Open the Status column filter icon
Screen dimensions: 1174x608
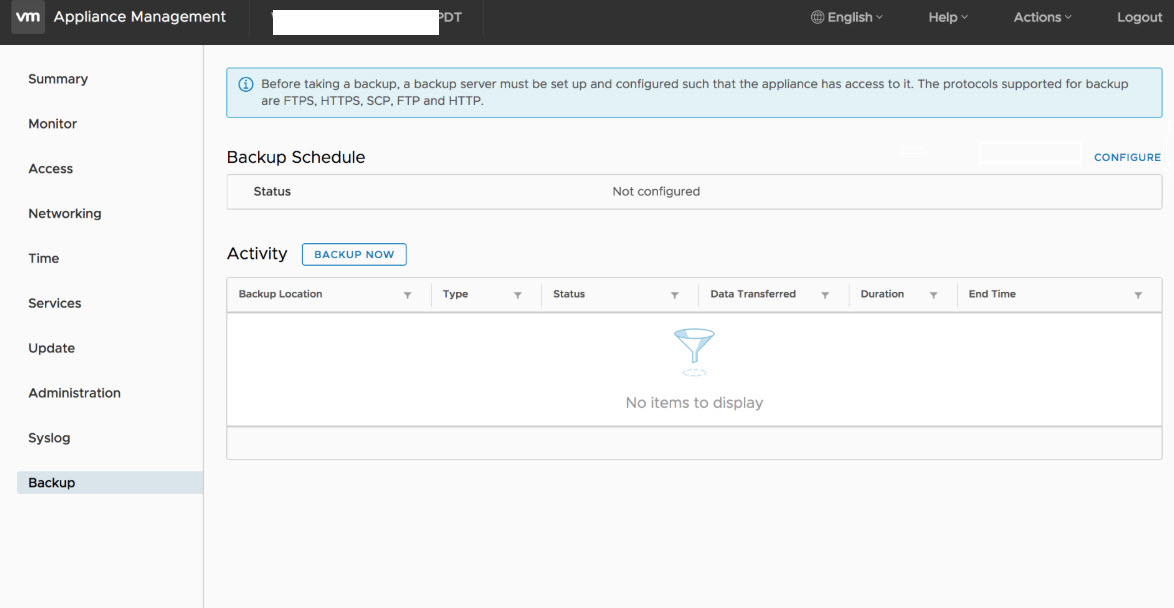point(674,295)
